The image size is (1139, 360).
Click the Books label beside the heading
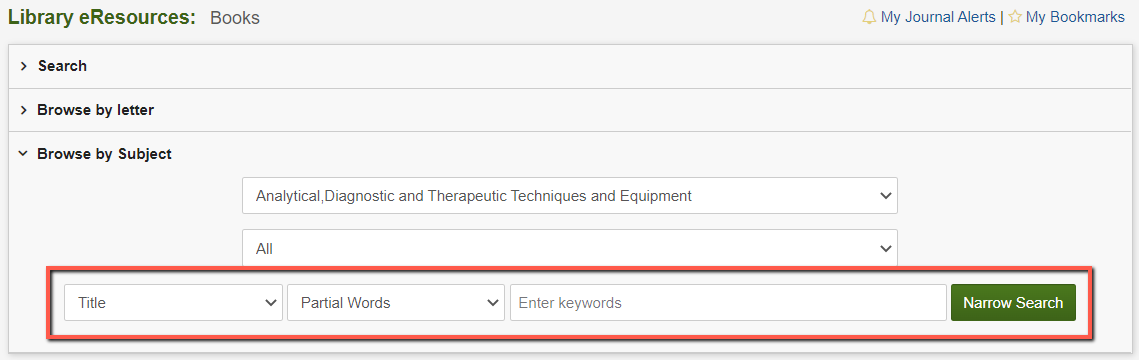235,18
